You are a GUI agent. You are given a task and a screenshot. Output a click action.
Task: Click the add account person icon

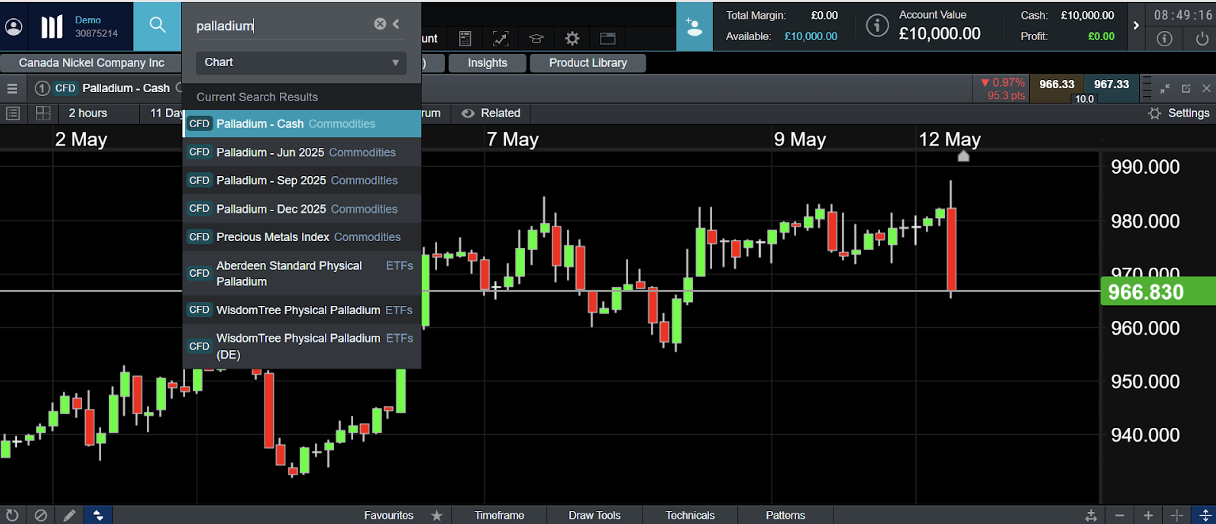click(694, 26)
